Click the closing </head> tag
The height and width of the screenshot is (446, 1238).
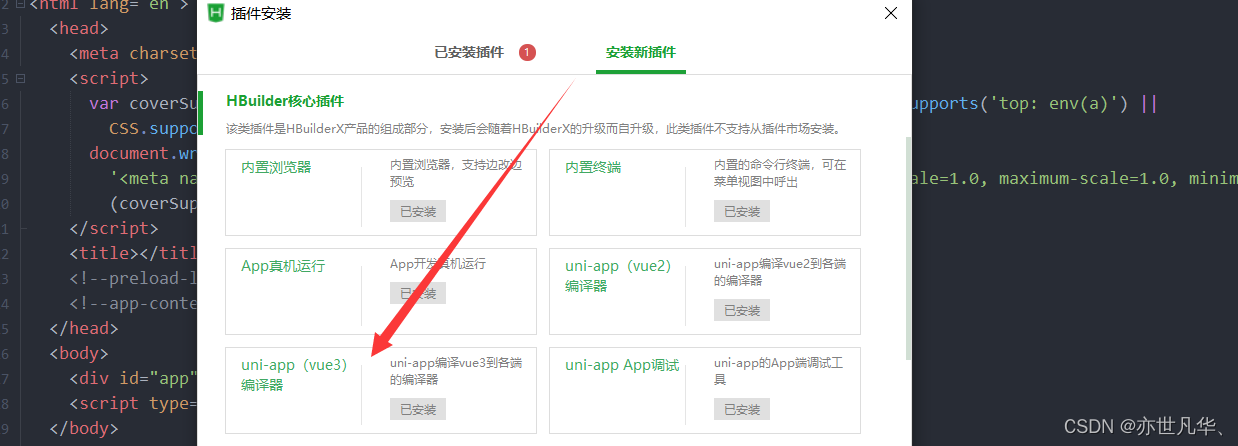point(84,328)
